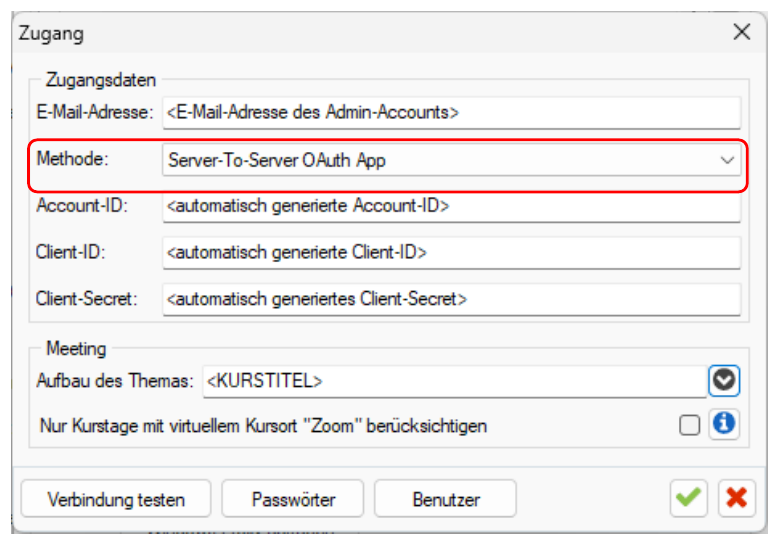Open the info icon next to the Zoom checkbox
The width and height of the screenshot is (777, 543).
[724, 424]
